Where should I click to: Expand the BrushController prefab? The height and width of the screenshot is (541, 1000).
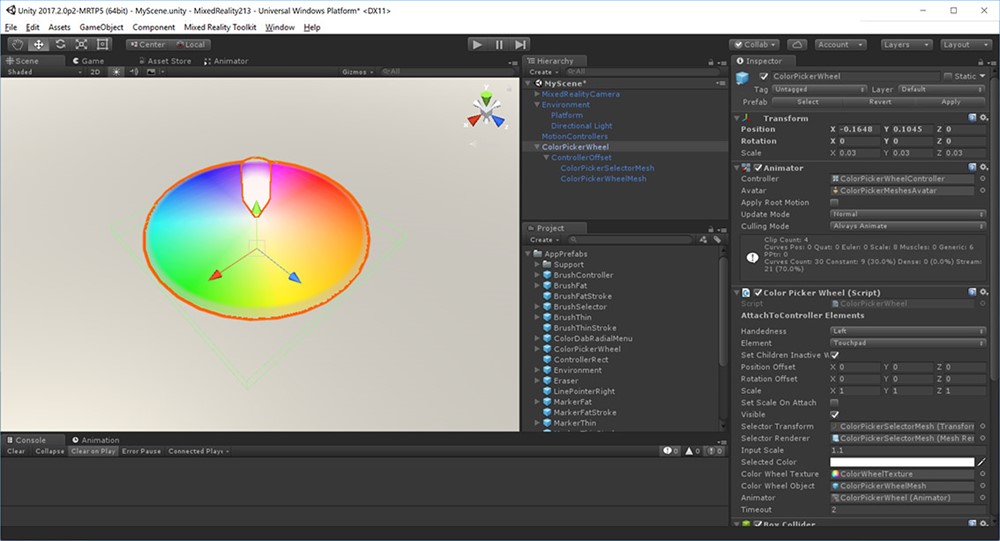point(537,275)
